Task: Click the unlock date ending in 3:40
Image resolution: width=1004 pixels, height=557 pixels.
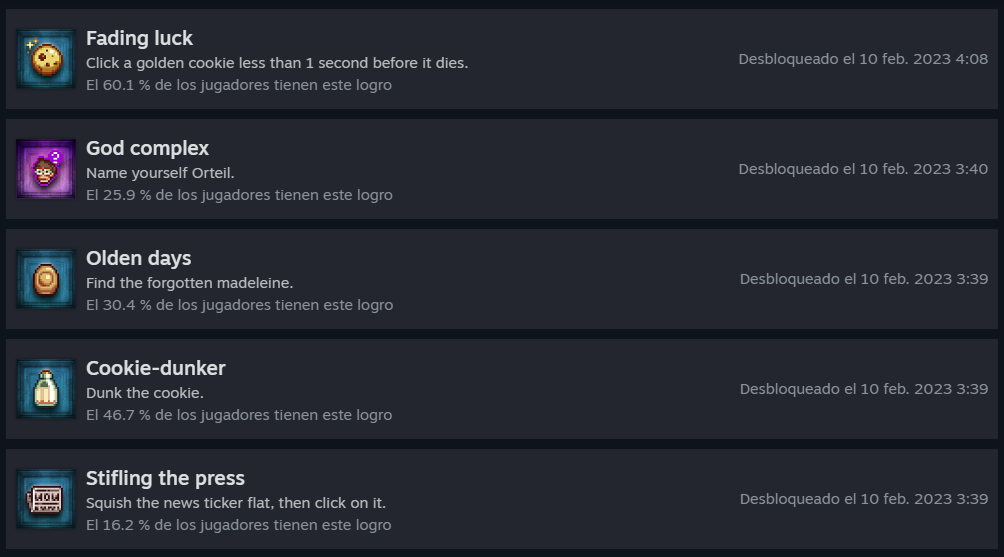Action: pos(862,169)
